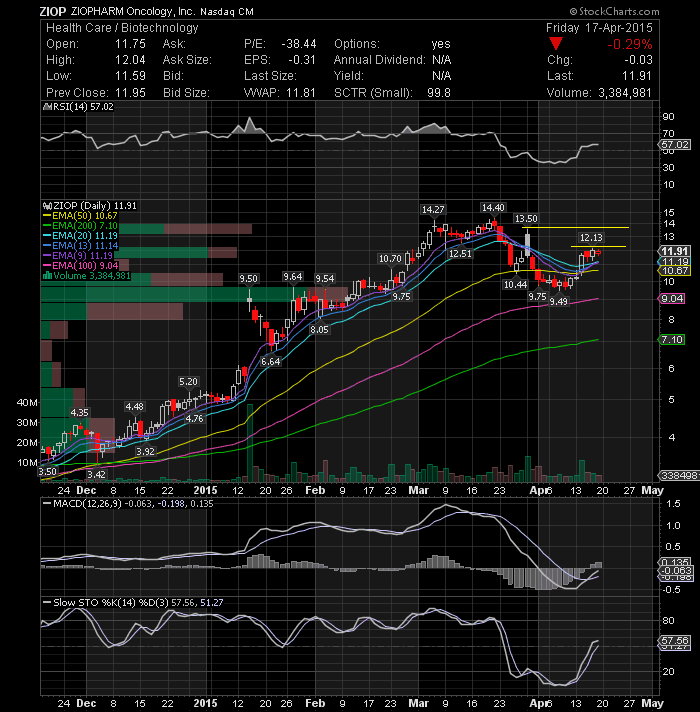Screen dimensions: 700x712
Task: Click the 12.51 price label
Action: pyautogui.click(x=460, y=253)
